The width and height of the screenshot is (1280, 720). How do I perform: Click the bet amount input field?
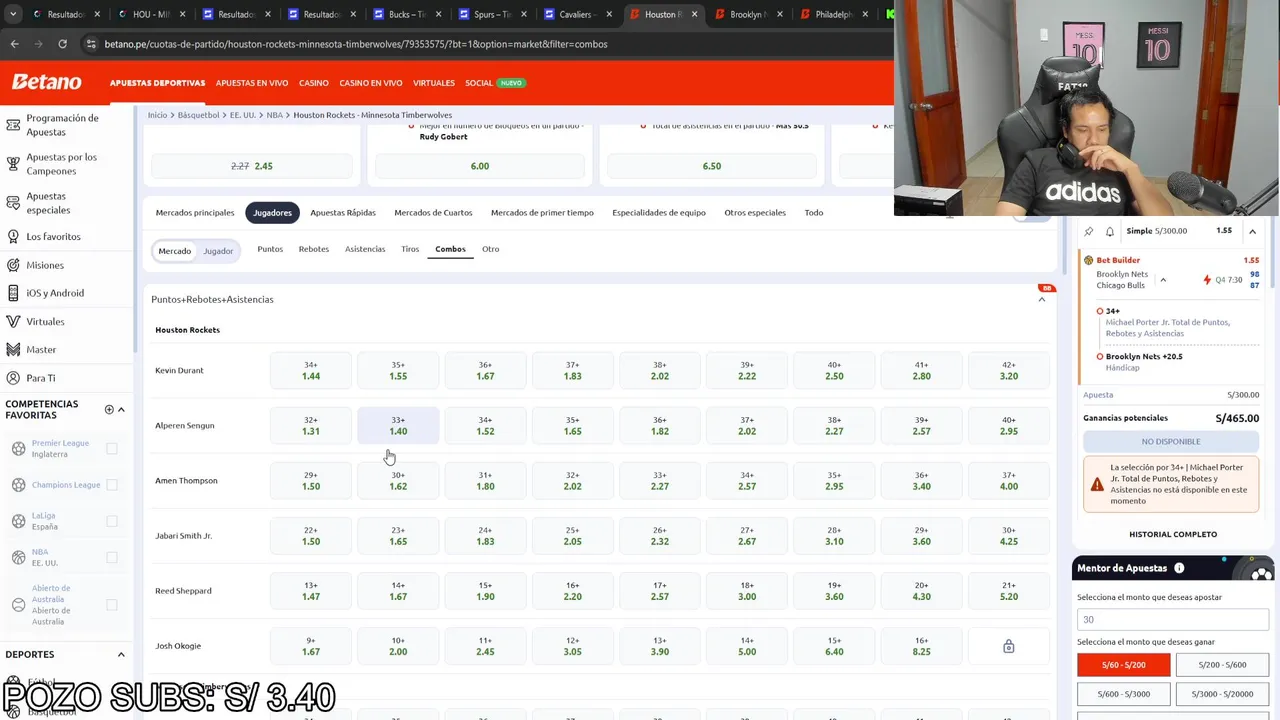[1173, 619]
